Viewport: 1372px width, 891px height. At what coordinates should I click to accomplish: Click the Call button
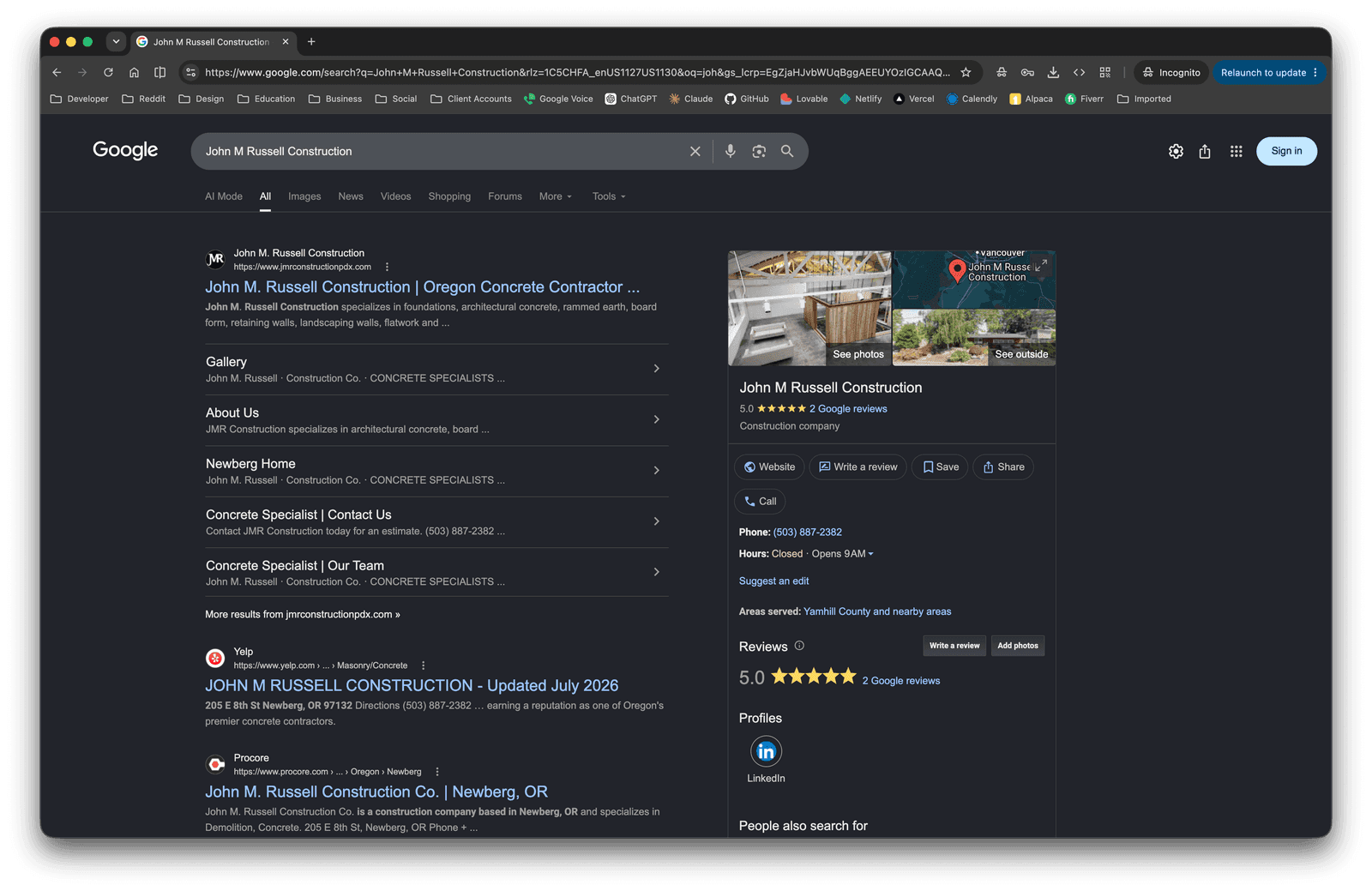760,502
